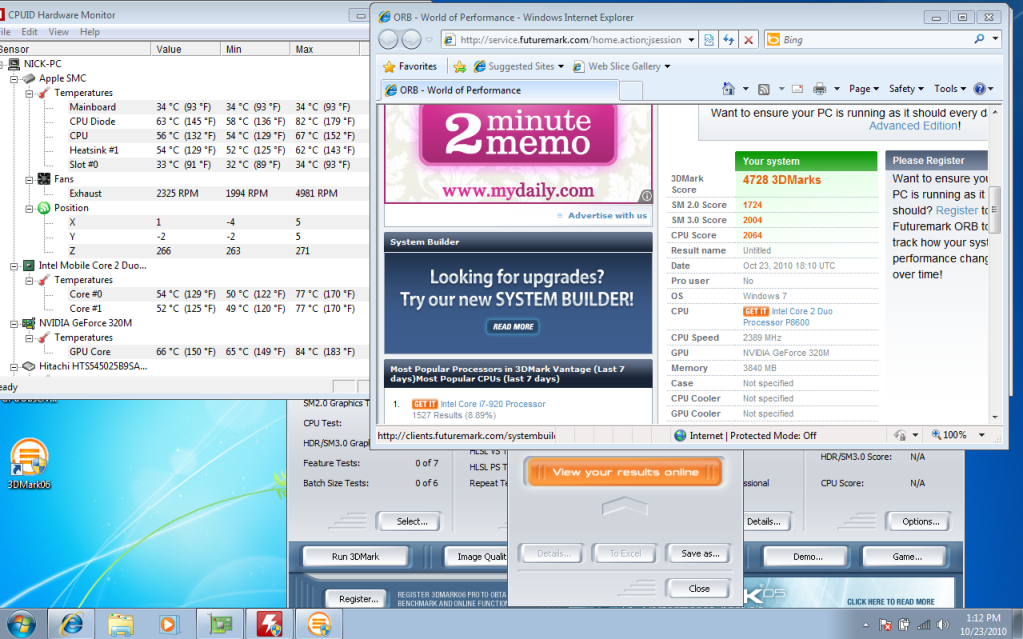The width and height of the screenshot is (1023, 639).
Task: Open the Intel Core i7-920 Processor link
Action: tap(493, 404)
